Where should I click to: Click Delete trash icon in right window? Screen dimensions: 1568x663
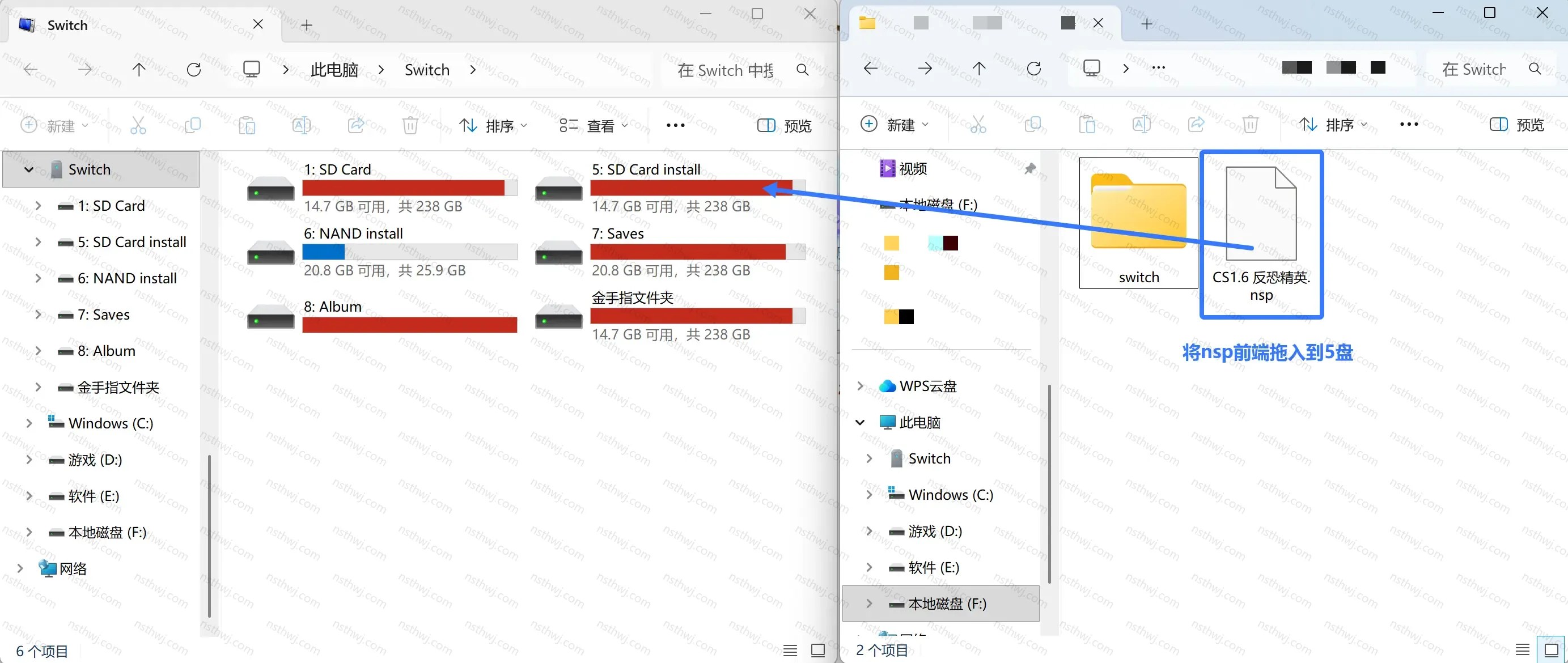pyautogui.click(x=1250, y=125)
